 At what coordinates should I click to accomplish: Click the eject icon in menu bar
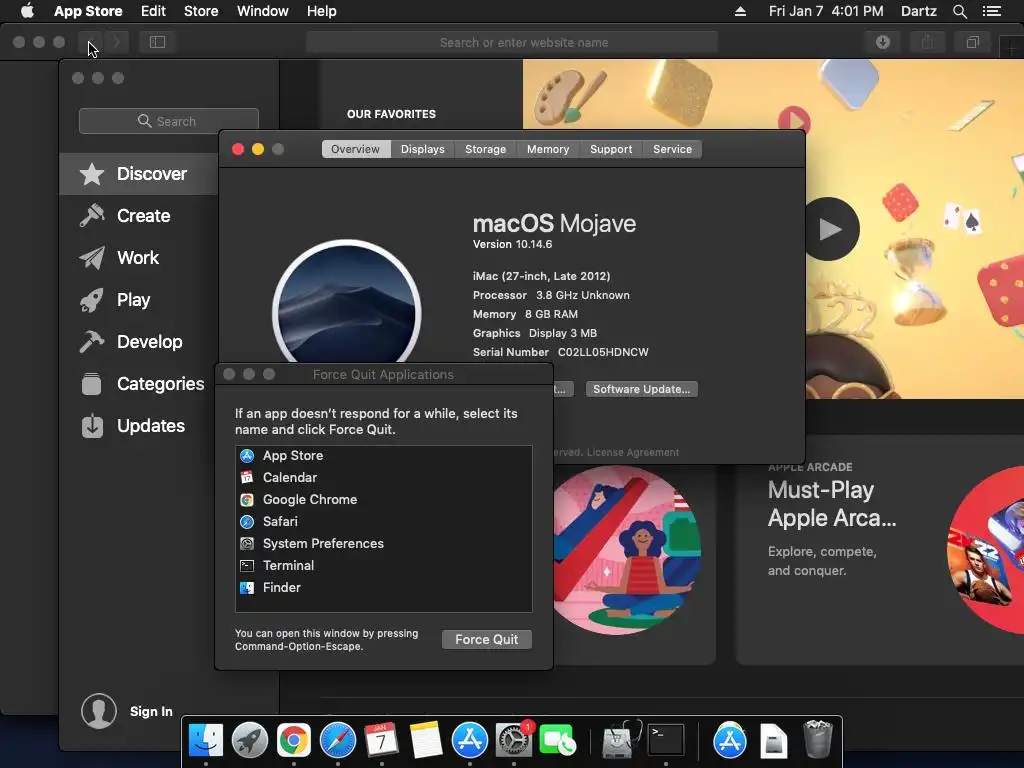click(740, 11)
